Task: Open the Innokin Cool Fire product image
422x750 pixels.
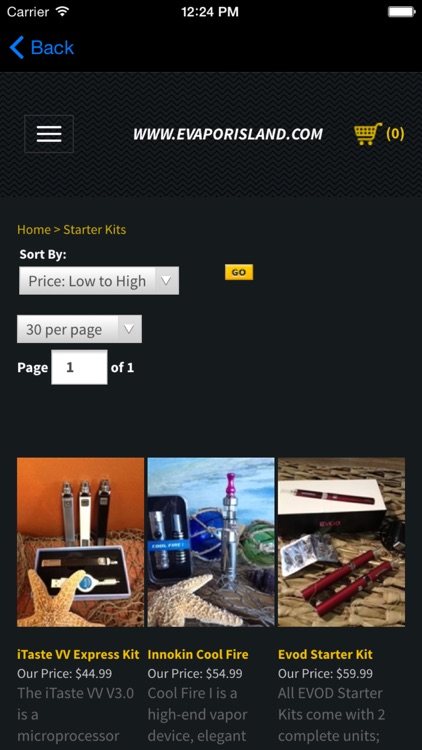Action: (211, 542)
